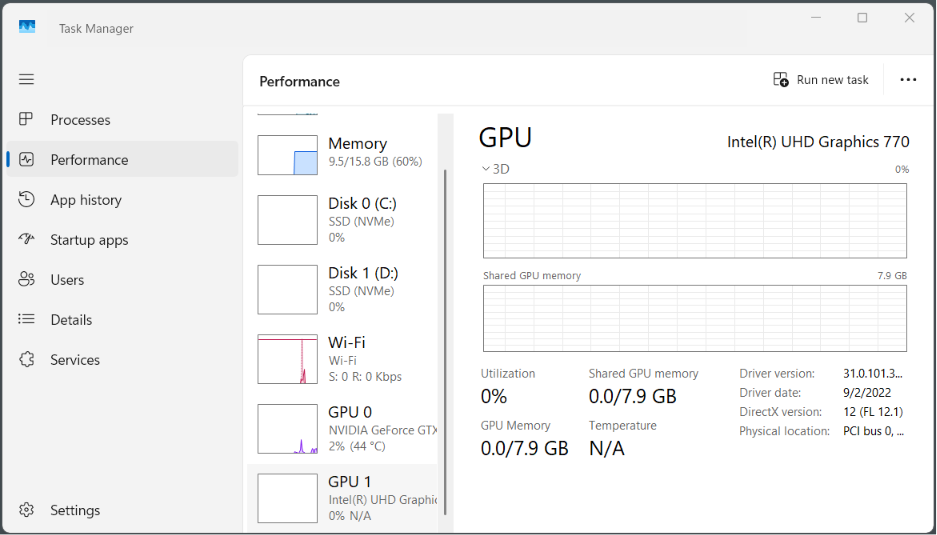Viewport: 937px width, 535px height.
Task: Open the App history page
Action: [123, 200]
